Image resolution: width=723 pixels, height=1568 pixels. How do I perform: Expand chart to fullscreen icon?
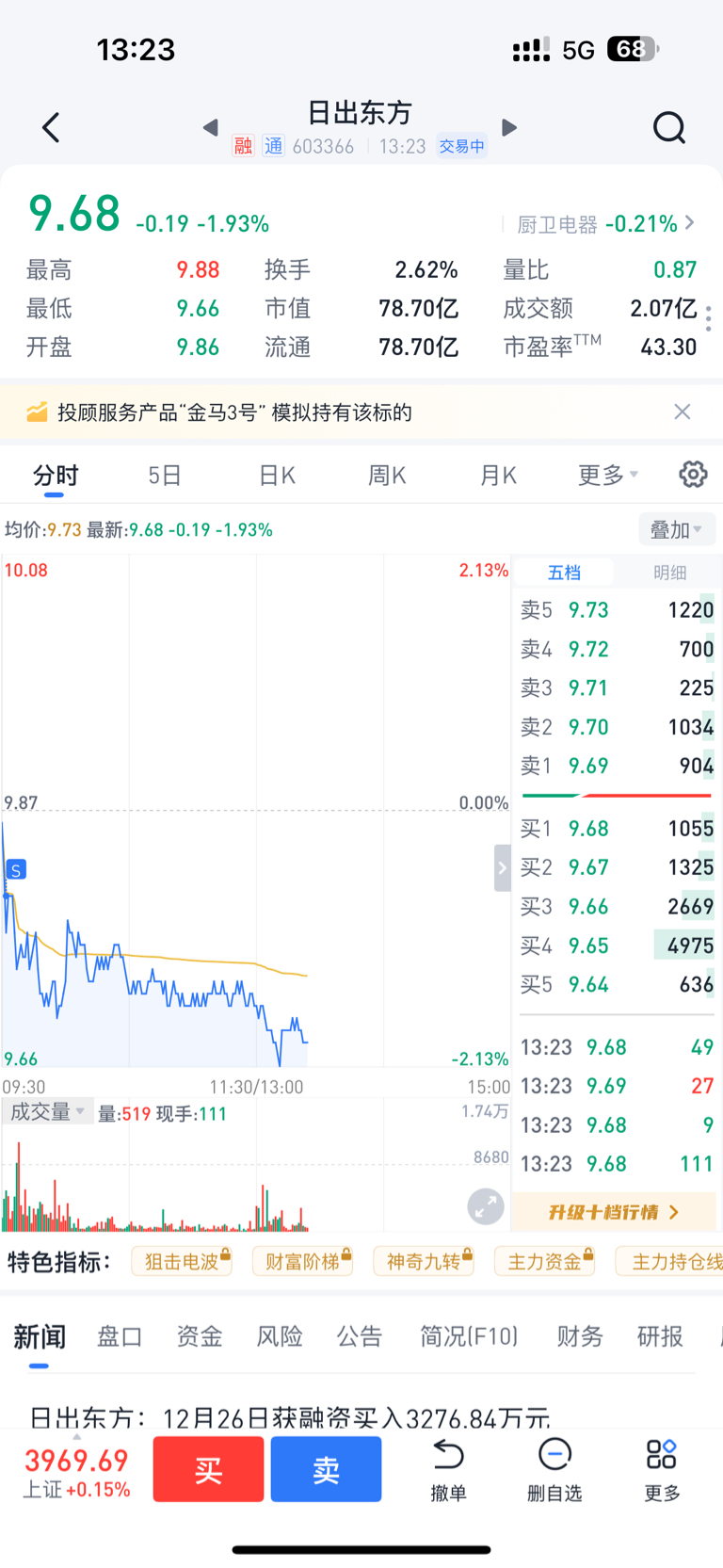click(486, 1206)
